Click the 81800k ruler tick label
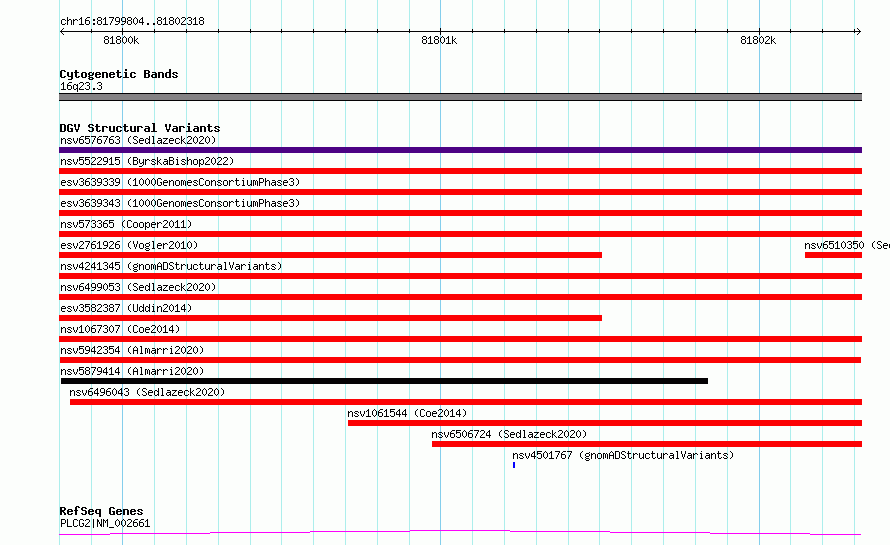The height and width of the screenshot is (545, 890). point(121,40)
